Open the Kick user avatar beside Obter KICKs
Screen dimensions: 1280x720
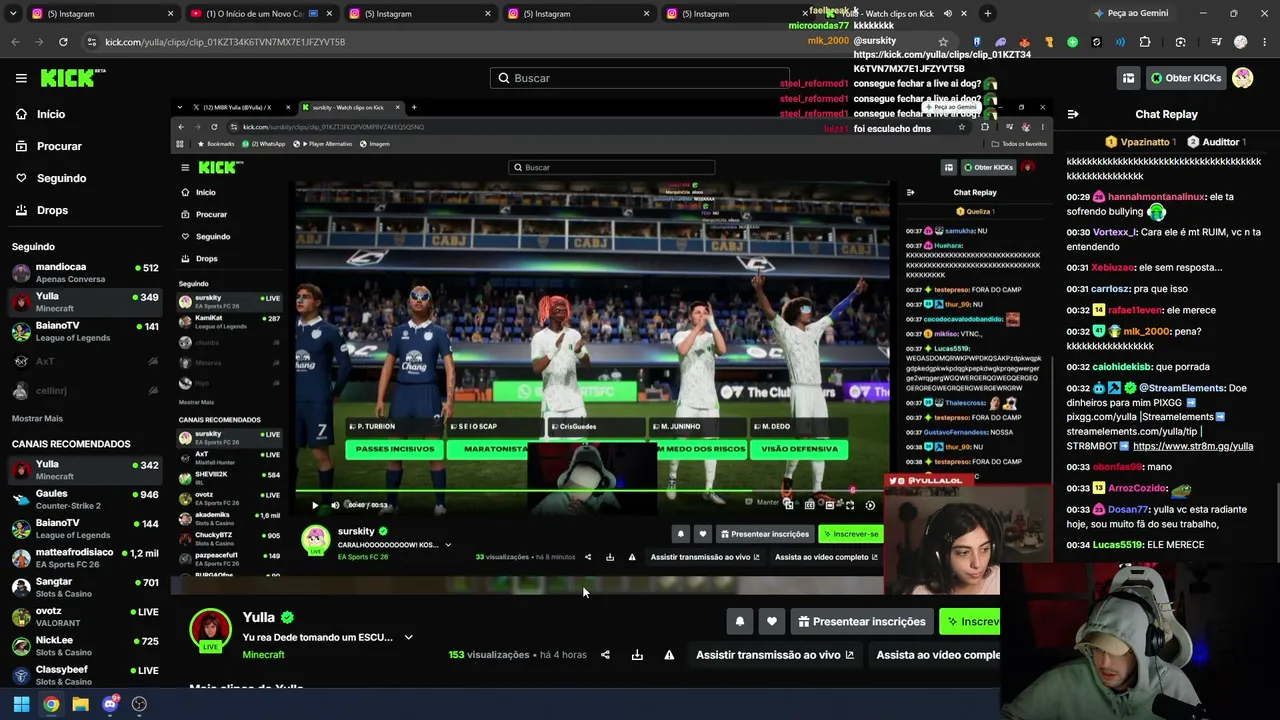tap(1242, 78)
